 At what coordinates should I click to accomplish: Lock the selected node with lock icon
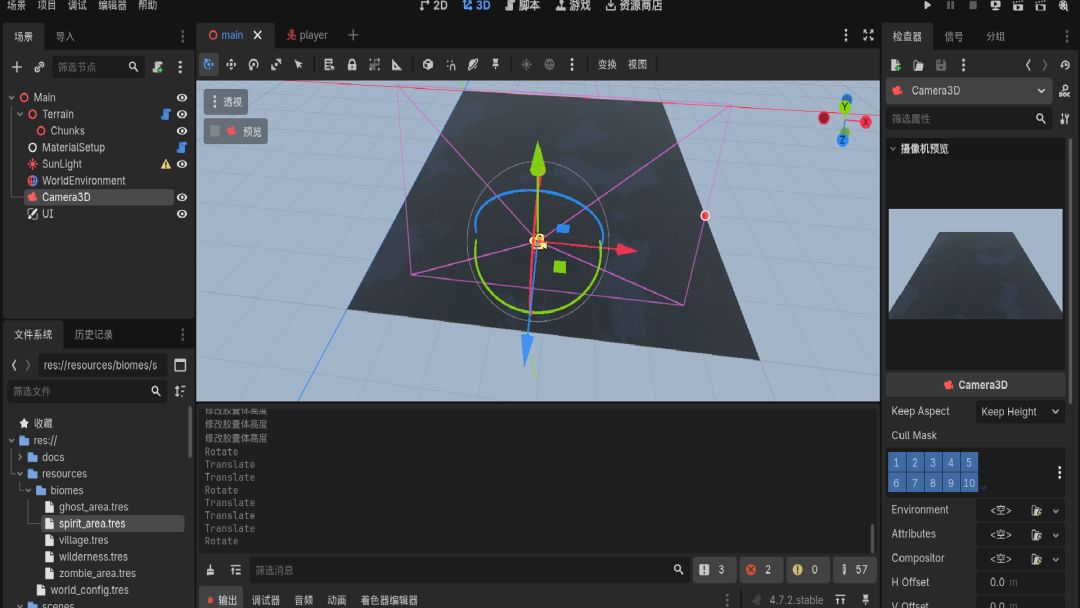pos(352,64)
